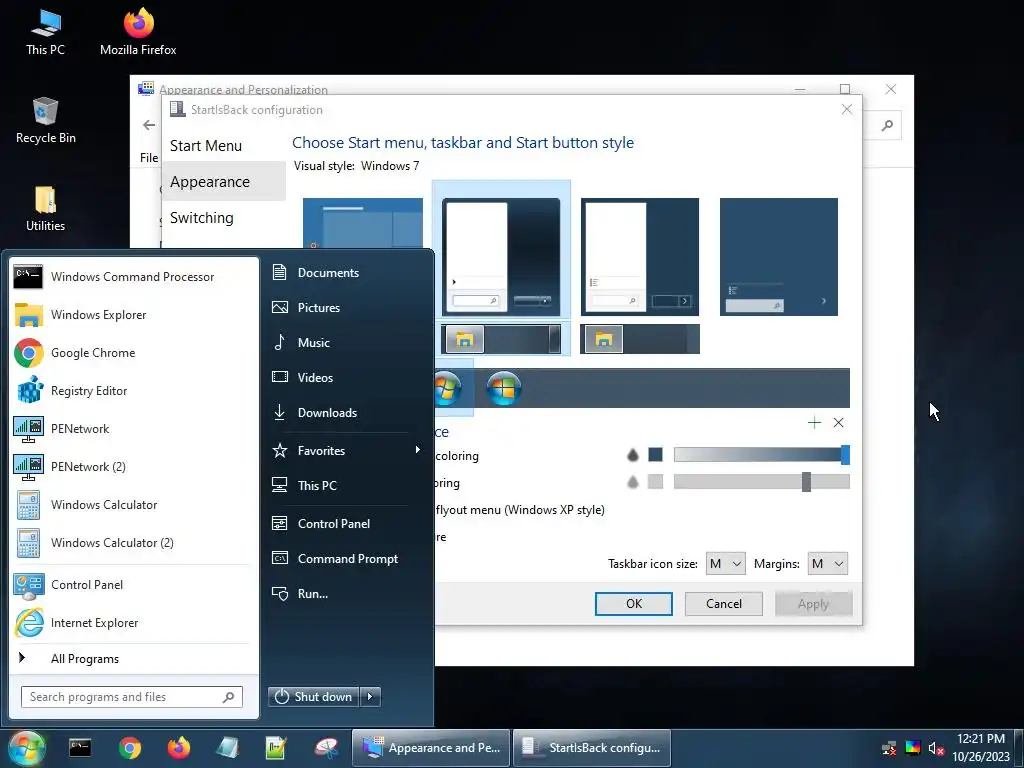This screenshot has width=1024, height=768.
Task: Switch to StartIsBack configuration taskbar button
Action: [592, 748]
